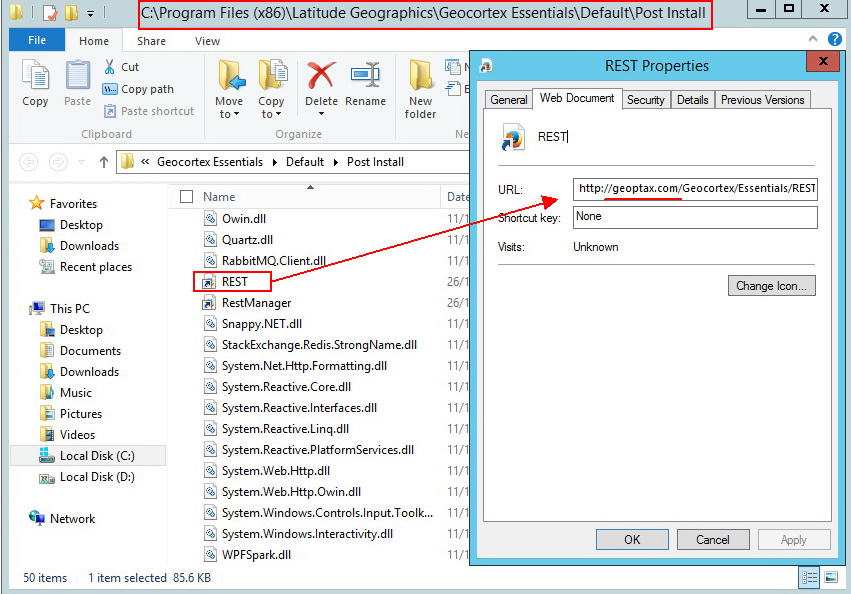Click the Forward navigation arrow

tap(58, 162)
